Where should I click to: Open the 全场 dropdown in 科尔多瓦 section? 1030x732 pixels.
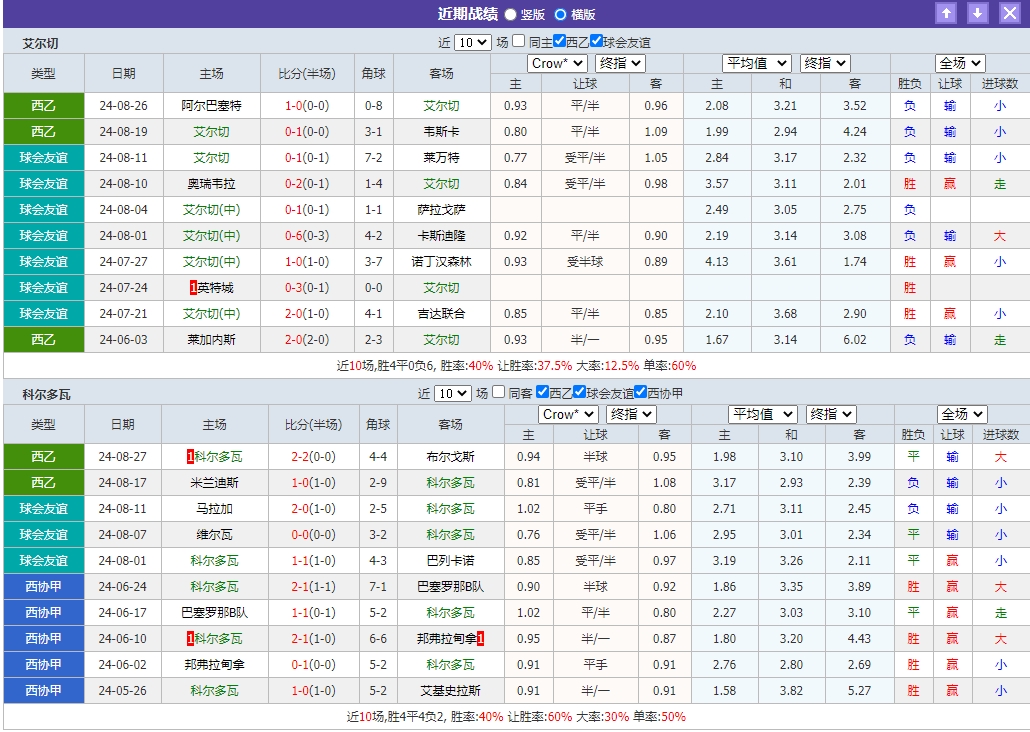pyautogui.click(x=958, y=414)
